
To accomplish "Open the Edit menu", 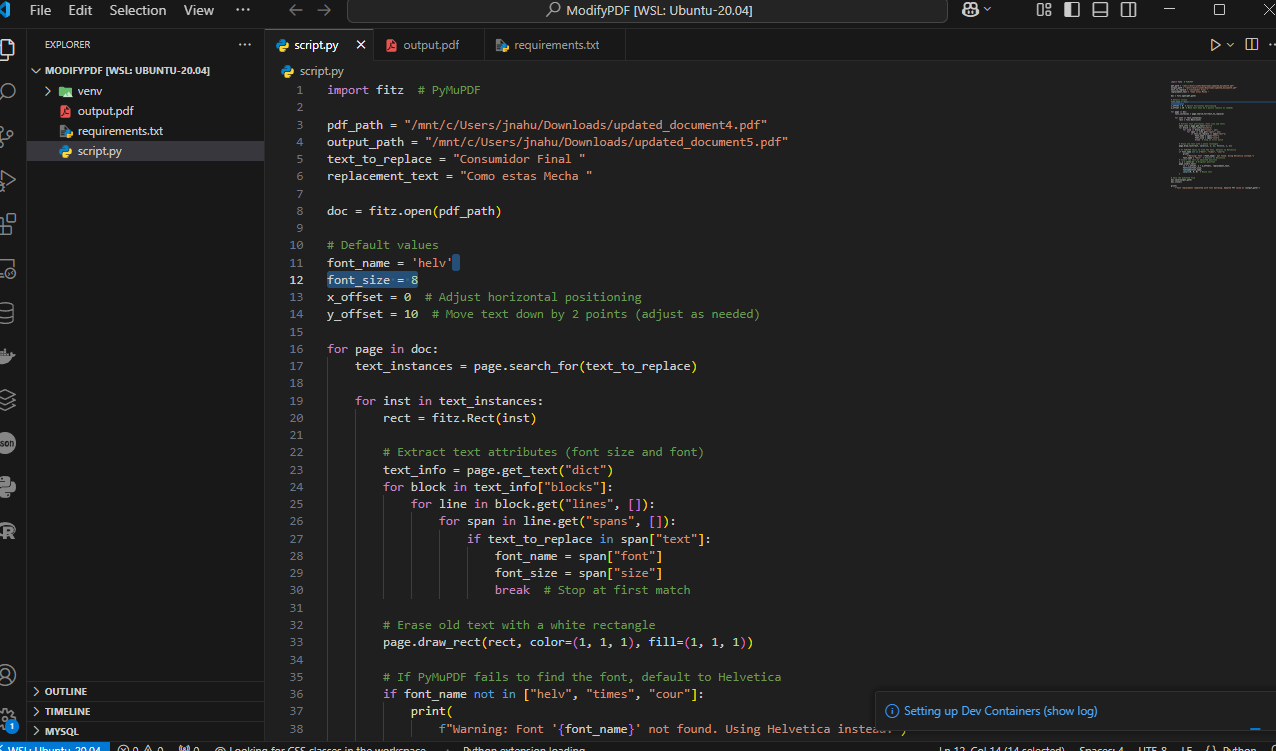I will 80,10.
